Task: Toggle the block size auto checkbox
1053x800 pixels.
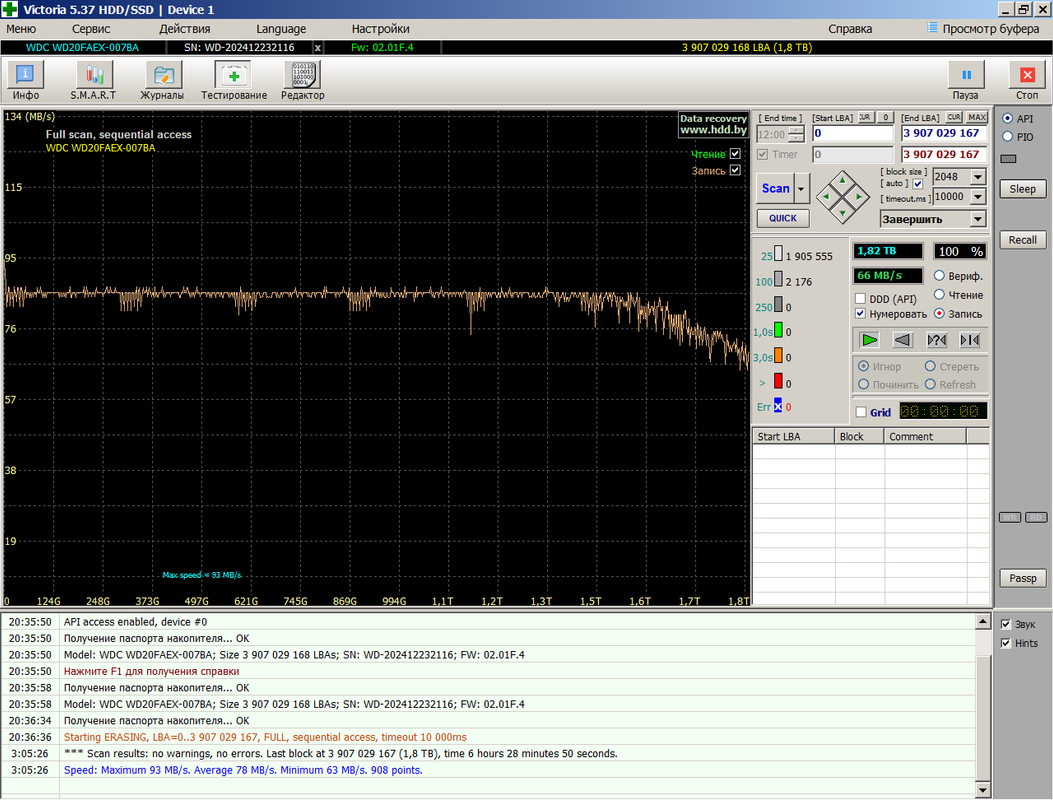Action: pos(918,183)
